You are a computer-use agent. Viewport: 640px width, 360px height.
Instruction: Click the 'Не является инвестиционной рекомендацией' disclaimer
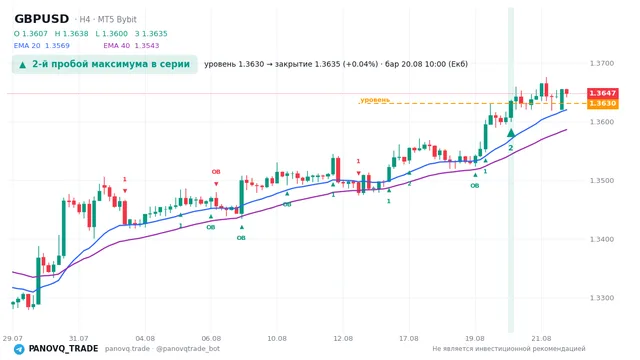(x=509, y=349)
